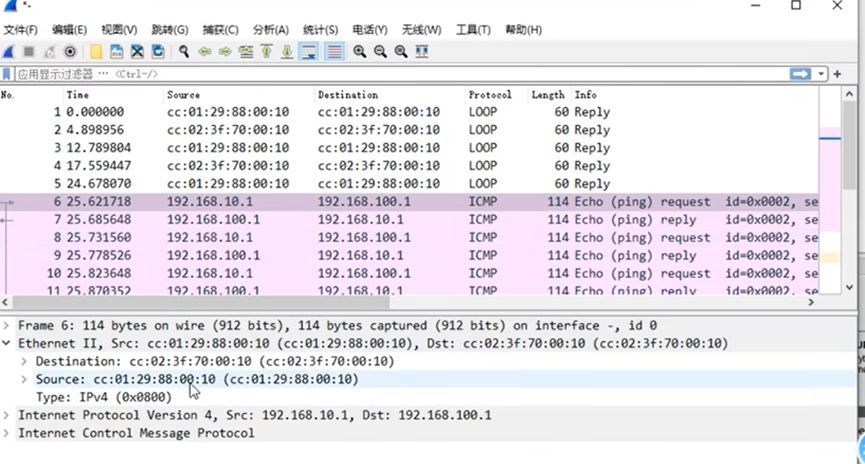This screenshot has height=464, width=865.
Task: Click the resize columns icon
Action: click(x=422, y=51)
